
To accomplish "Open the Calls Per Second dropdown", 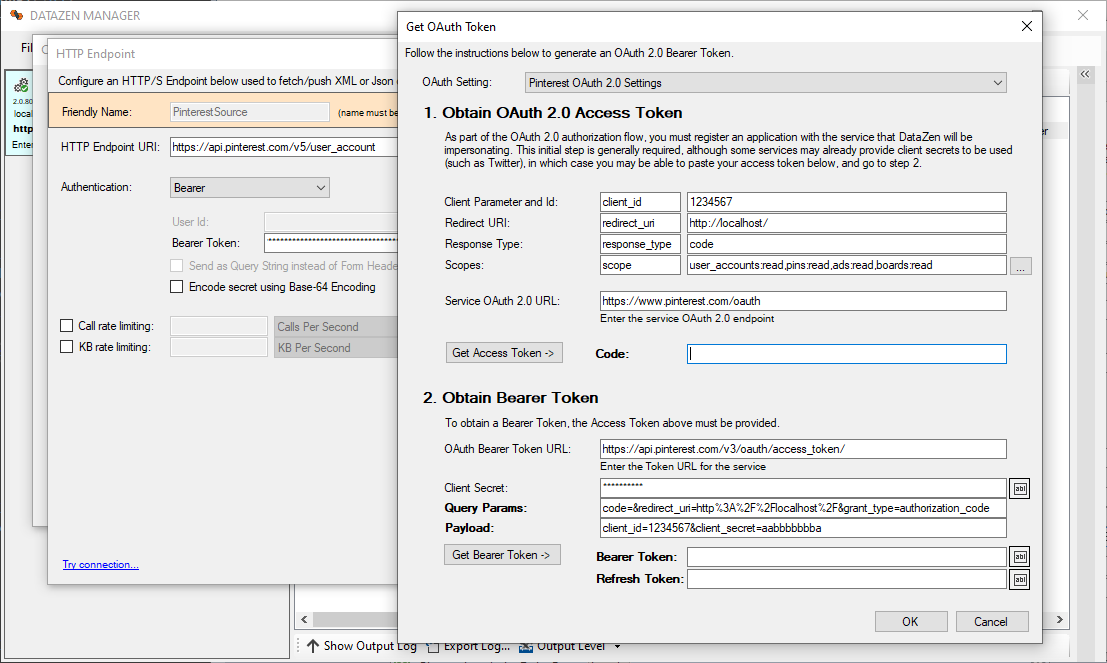I will [336, 327].
